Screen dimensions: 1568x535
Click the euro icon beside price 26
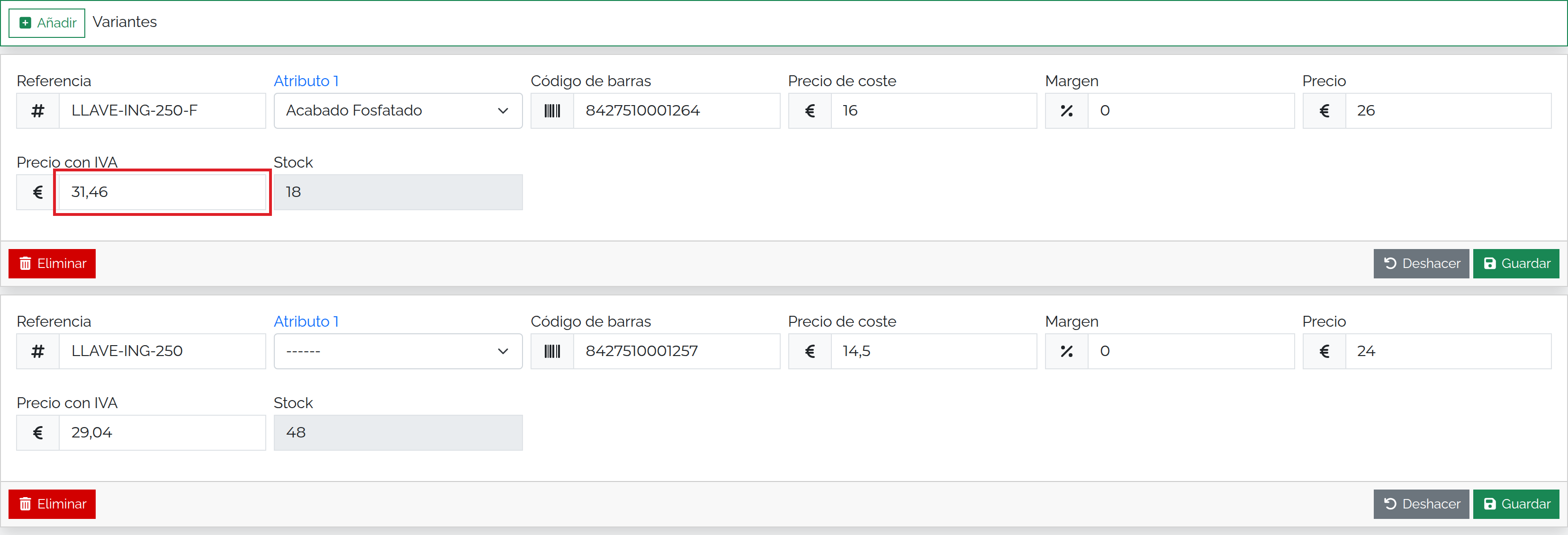coord(1324,111)
